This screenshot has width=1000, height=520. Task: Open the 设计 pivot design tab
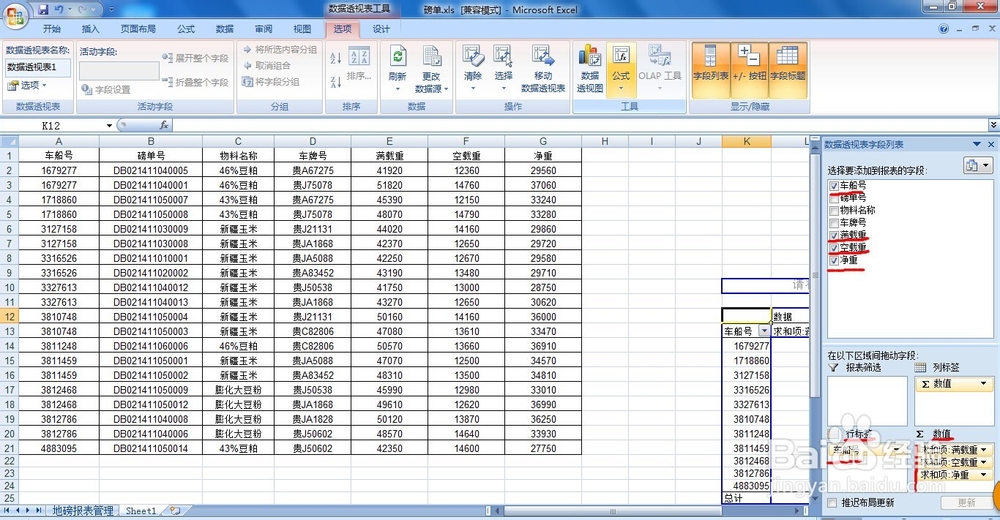pos(381,29)
